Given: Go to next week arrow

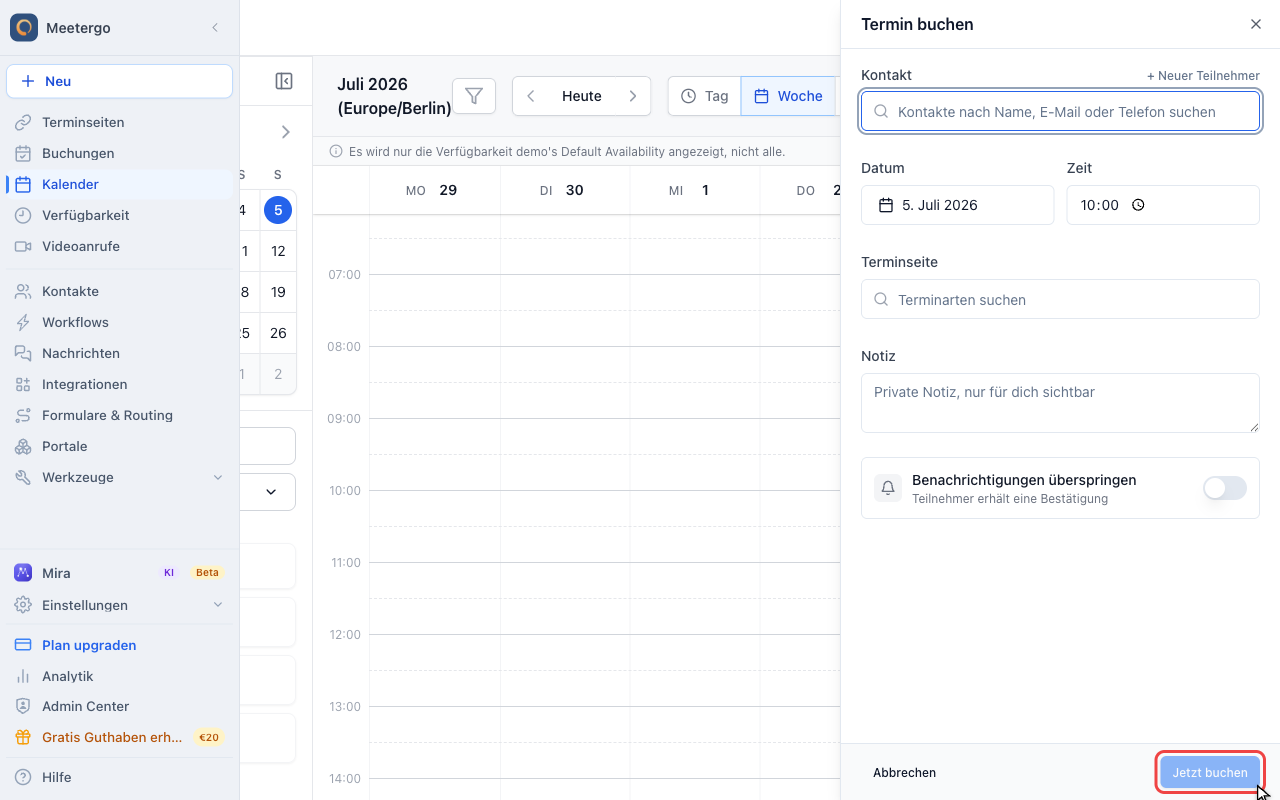Looking at the screenshot, I should (x=633, y=96).
